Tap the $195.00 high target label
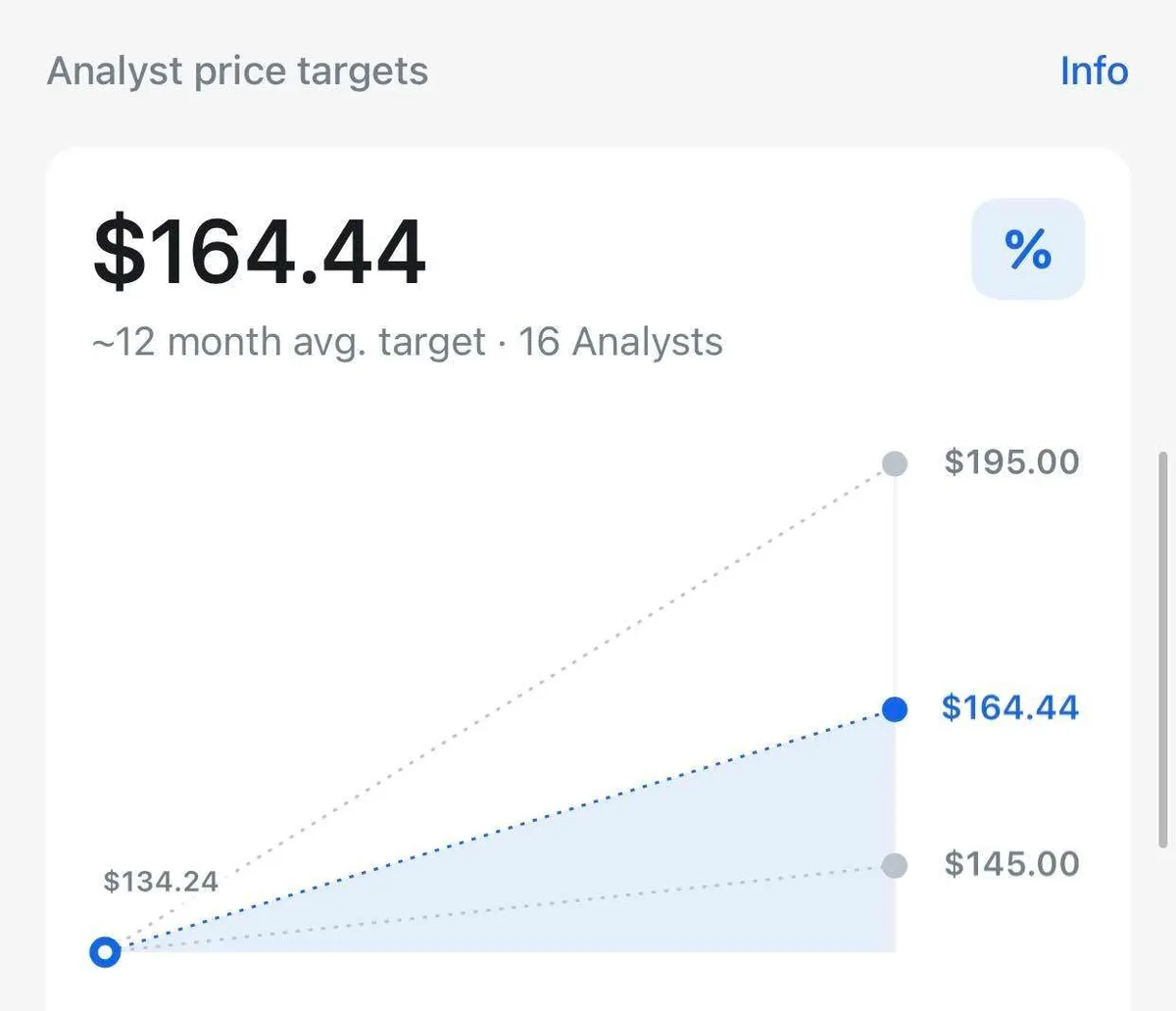1176x1011 pixels. 1011,461
